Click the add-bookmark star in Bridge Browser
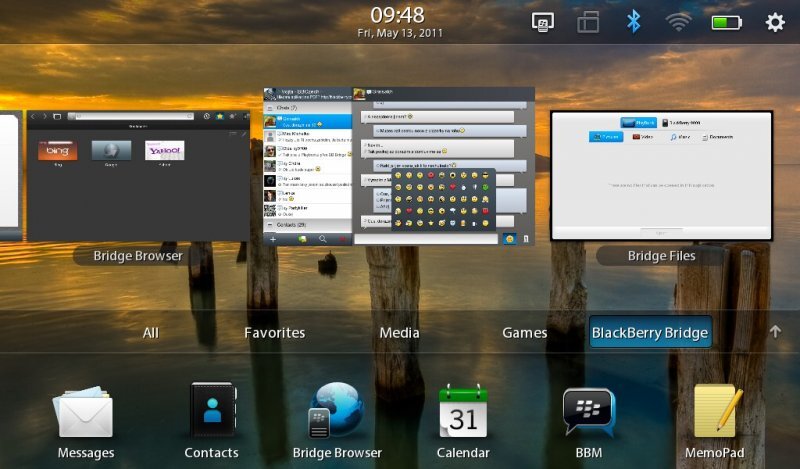 [233, 116]
